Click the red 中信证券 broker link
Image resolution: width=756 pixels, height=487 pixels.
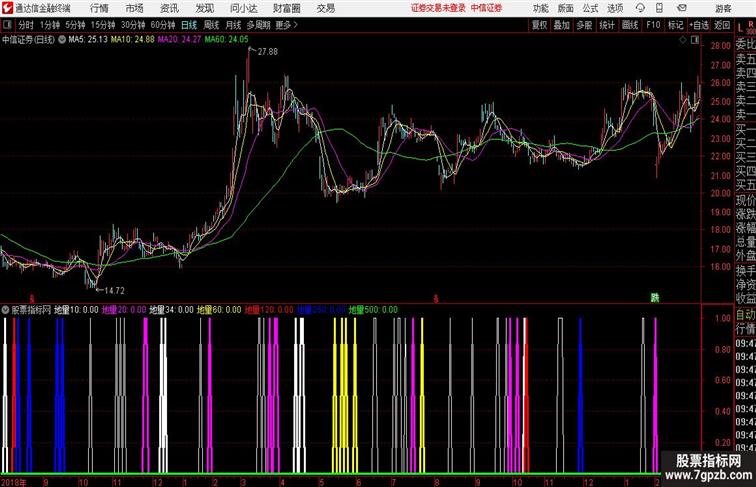coord(486,8)
